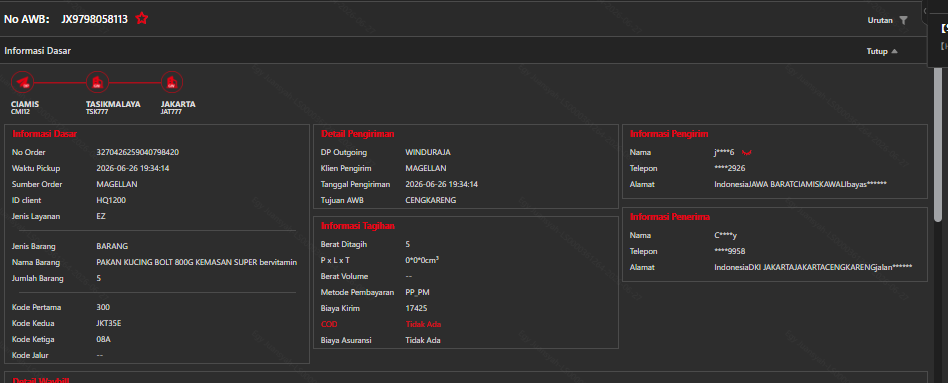The image size is (948, 383).
Task: Click the Informasi Pengirim panel heading
Action: pyautogui.click(x=669, y=134)
